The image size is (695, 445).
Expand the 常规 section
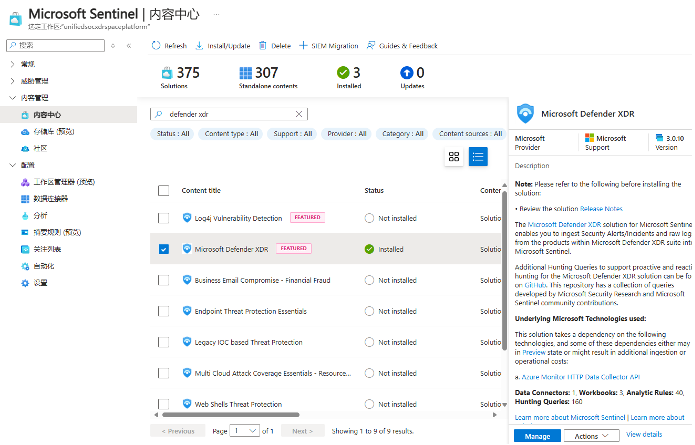tap(12, 64)
